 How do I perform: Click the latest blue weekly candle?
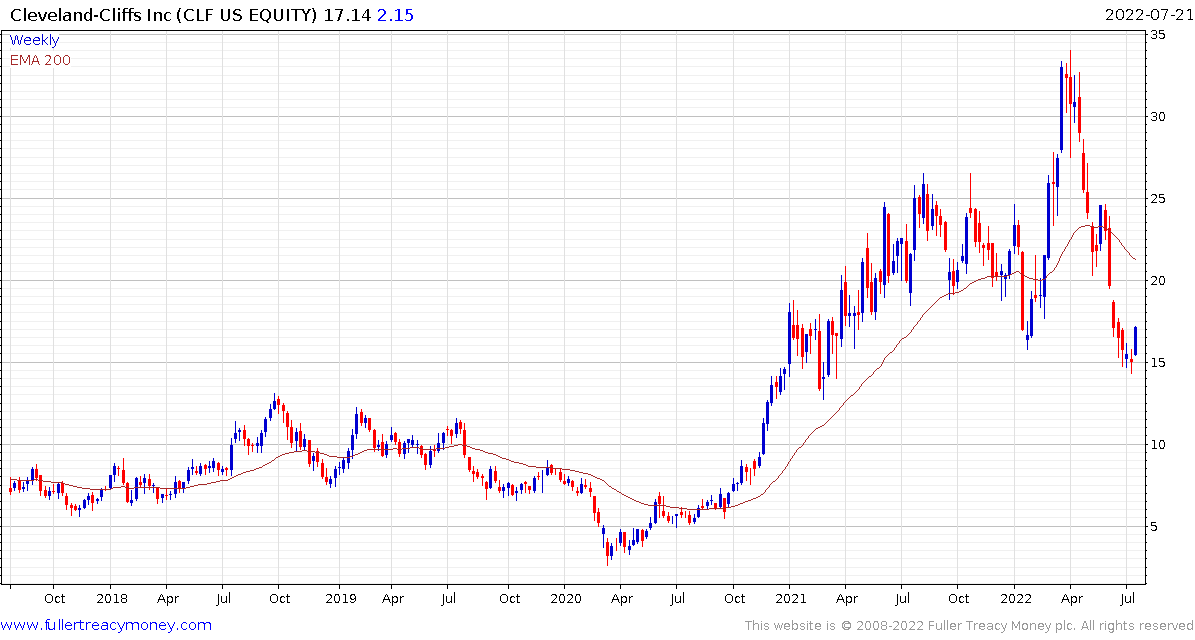tap(1136, 341)
